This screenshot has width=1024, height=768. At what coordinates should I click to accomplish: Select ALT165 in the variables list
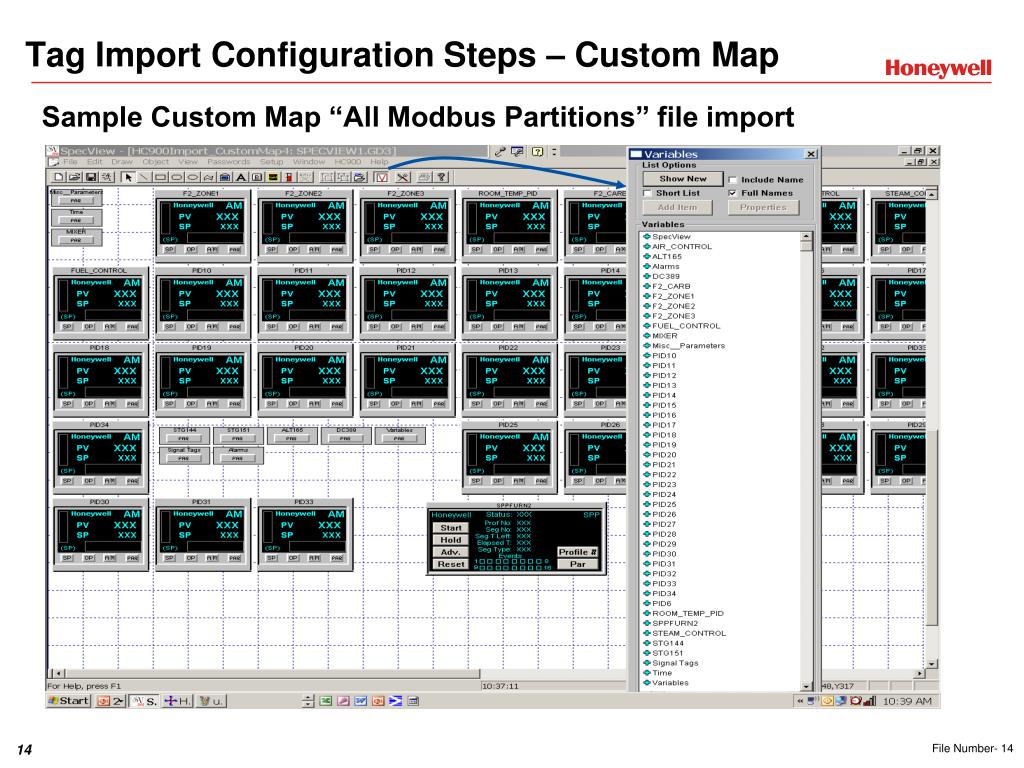(666, 256)
